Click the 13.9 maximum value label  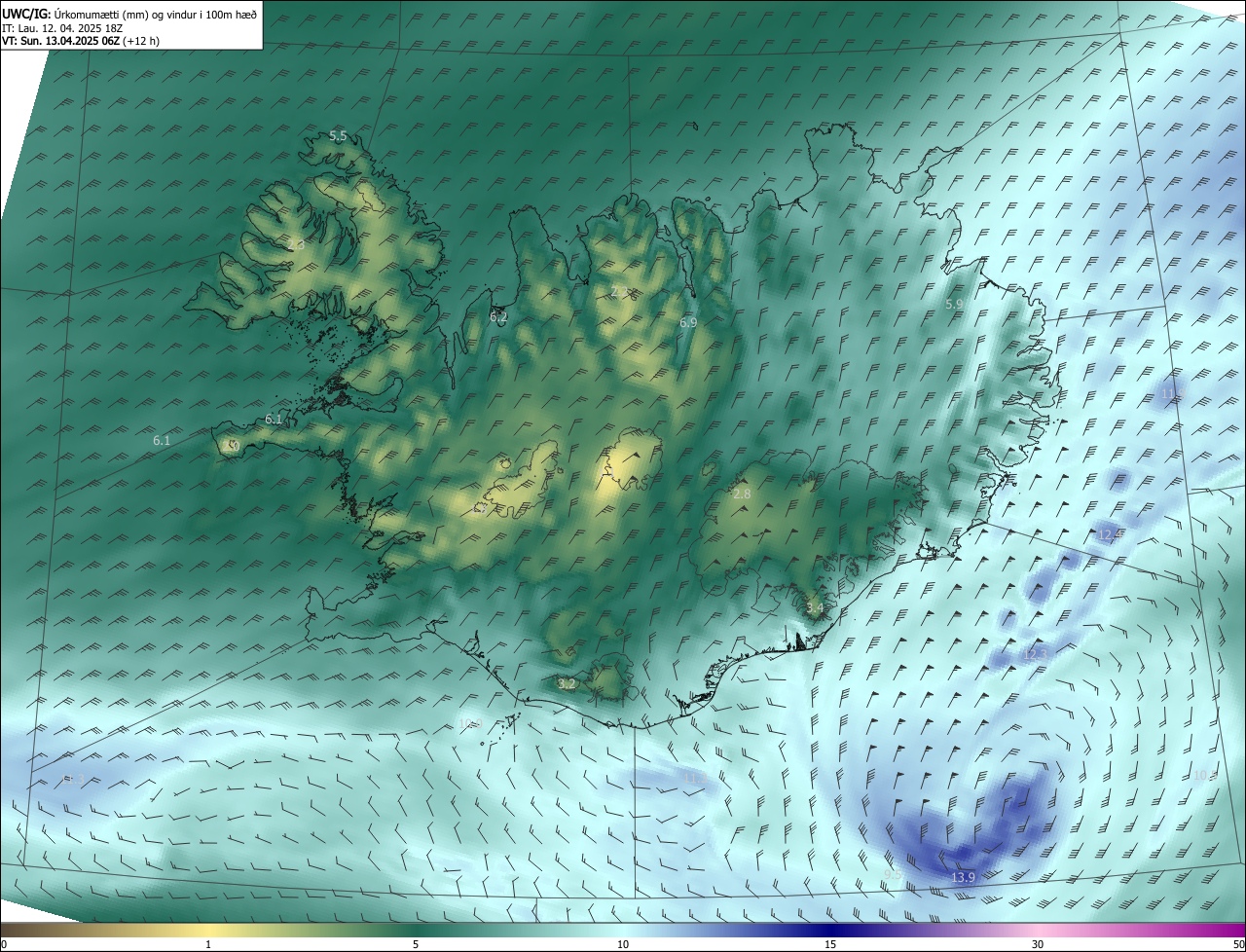click(x=963, y=878)
